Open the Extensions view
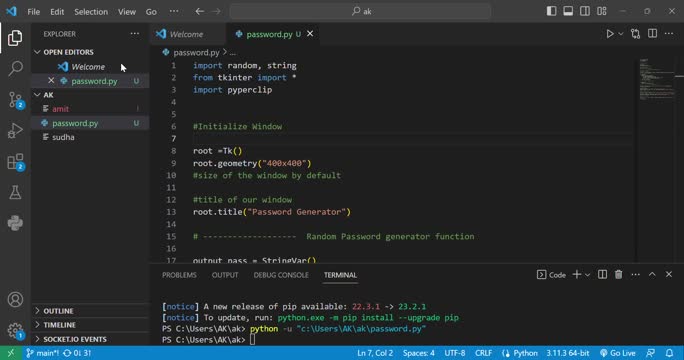The image size is (684, 360). click(x=15, y=161)
